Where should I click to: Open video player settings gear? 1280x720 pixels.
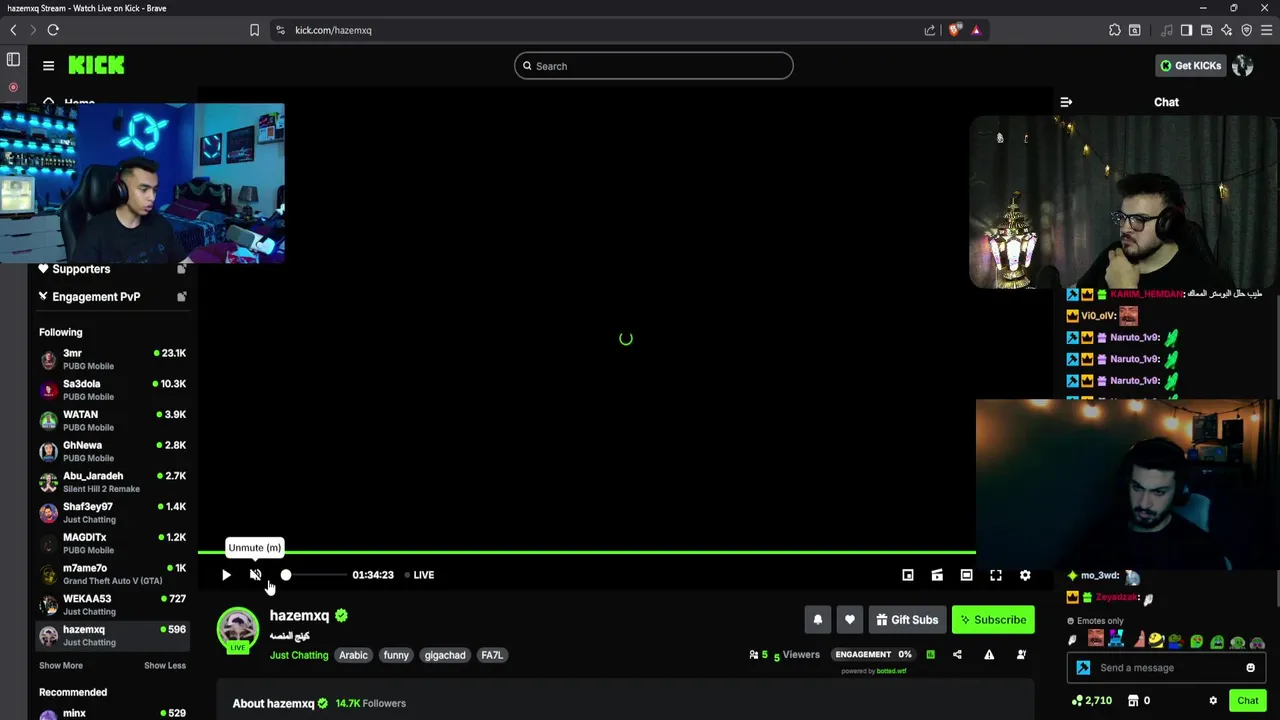click(x=1025, y=575)
